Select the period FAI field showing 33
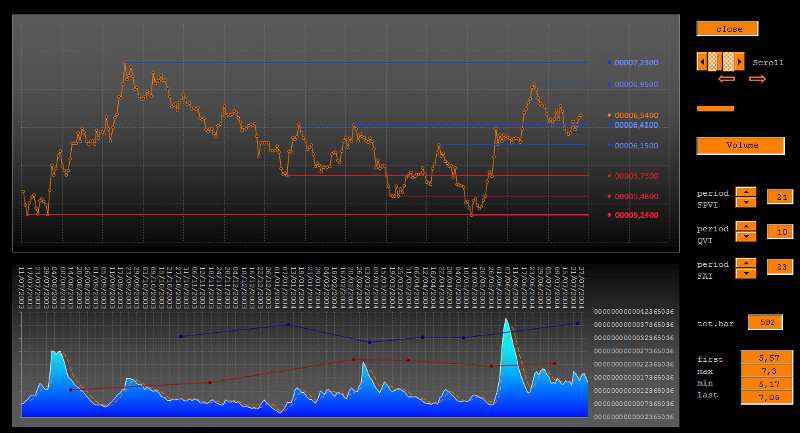Image resolution: width=800 pixels, height=433 pixels. click(x=779, y=267)
